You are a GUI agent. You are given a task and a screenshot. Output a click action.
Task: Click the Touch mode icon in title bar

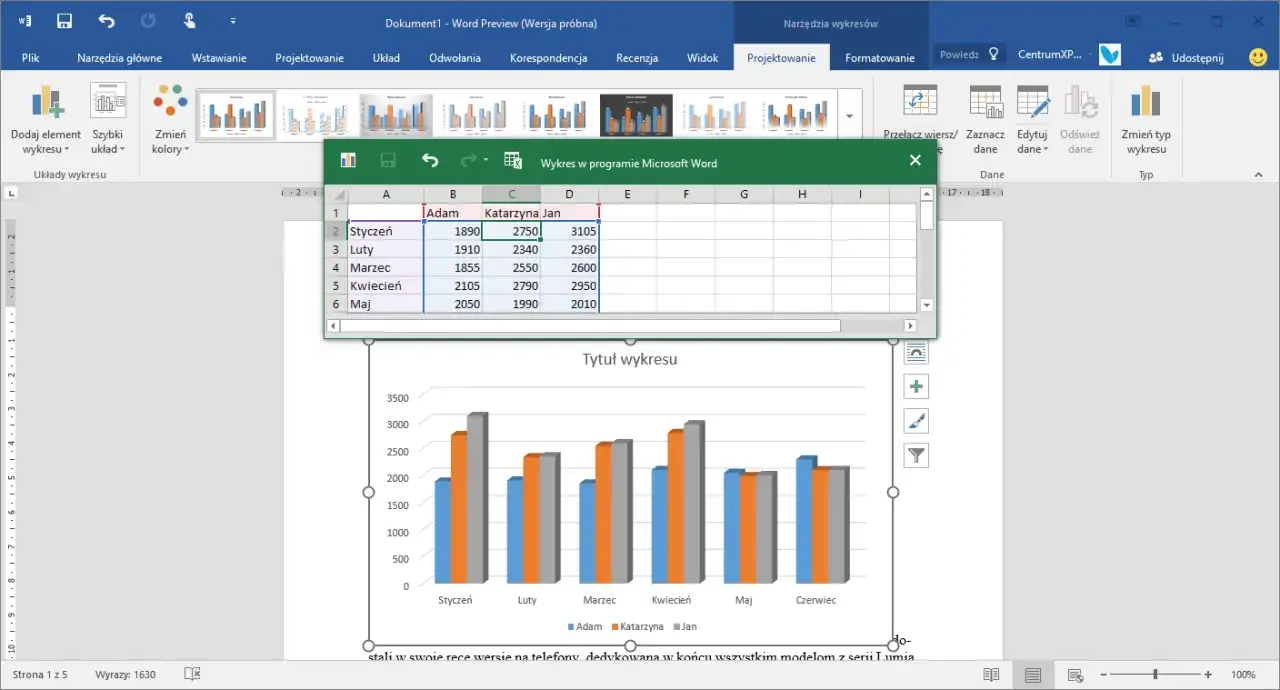pos(190,21)
